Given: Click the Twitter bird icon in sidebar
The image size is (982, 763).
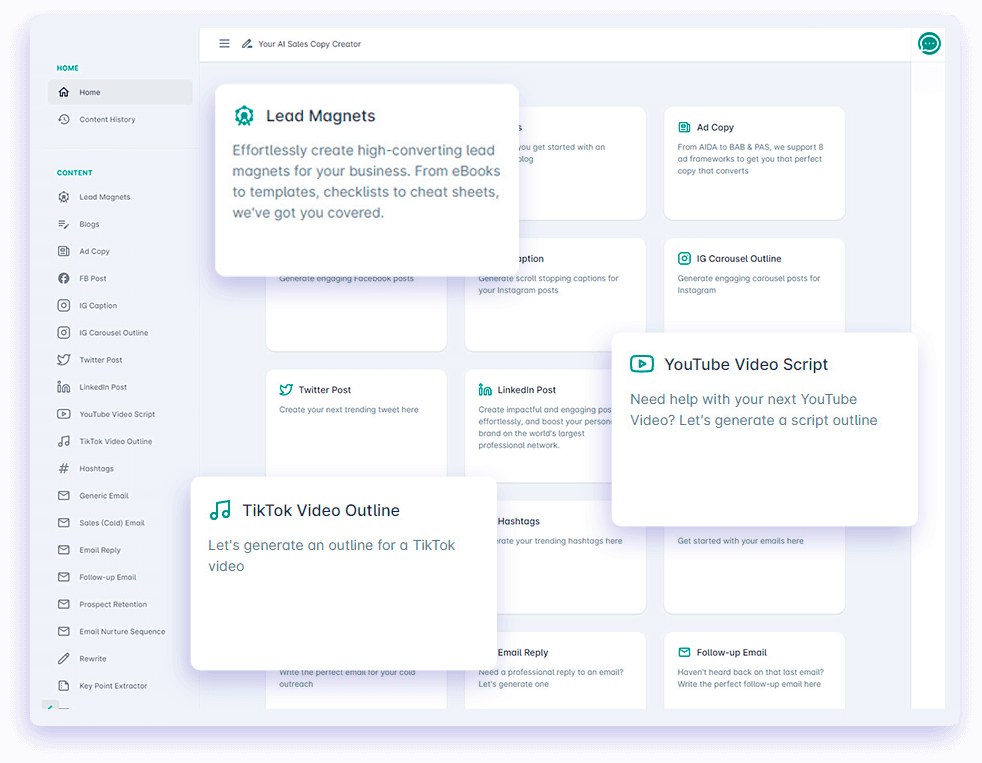Looking at the screenshot, I should tap(64, 360).
